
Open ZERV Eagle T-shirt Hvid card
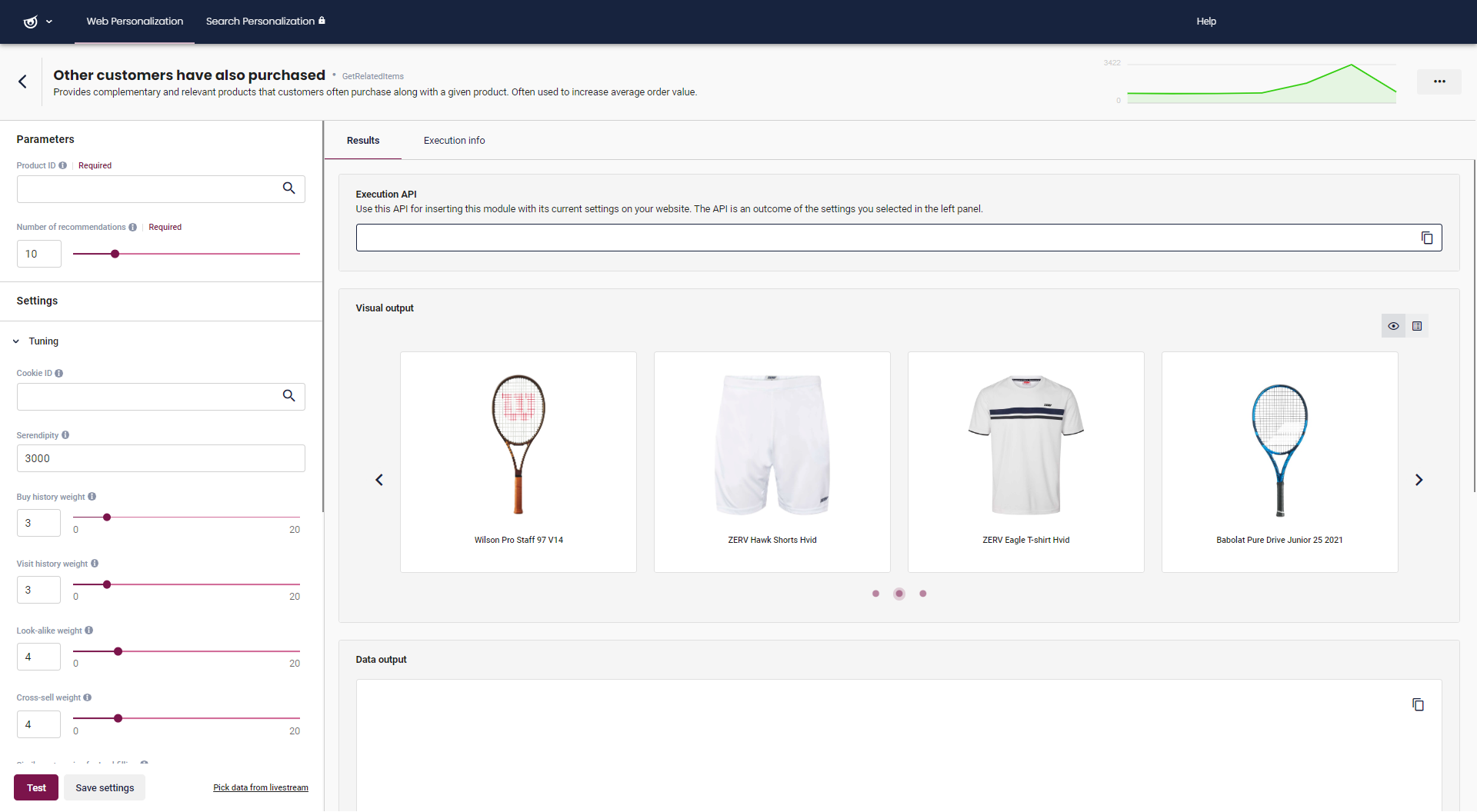point(1026,462)
